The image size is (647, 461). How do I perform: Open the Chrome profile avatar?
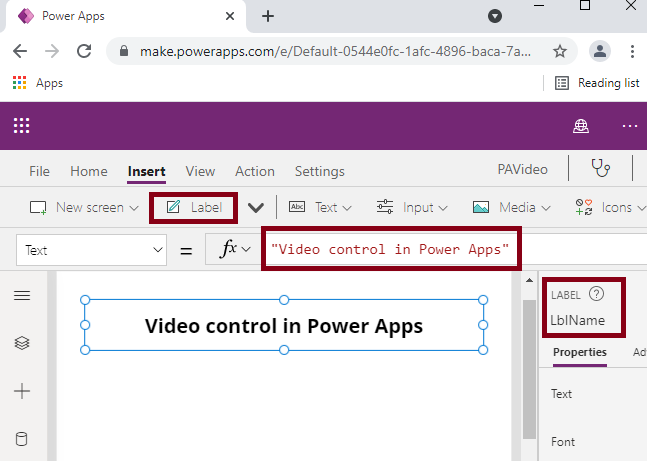coord(600,51)
